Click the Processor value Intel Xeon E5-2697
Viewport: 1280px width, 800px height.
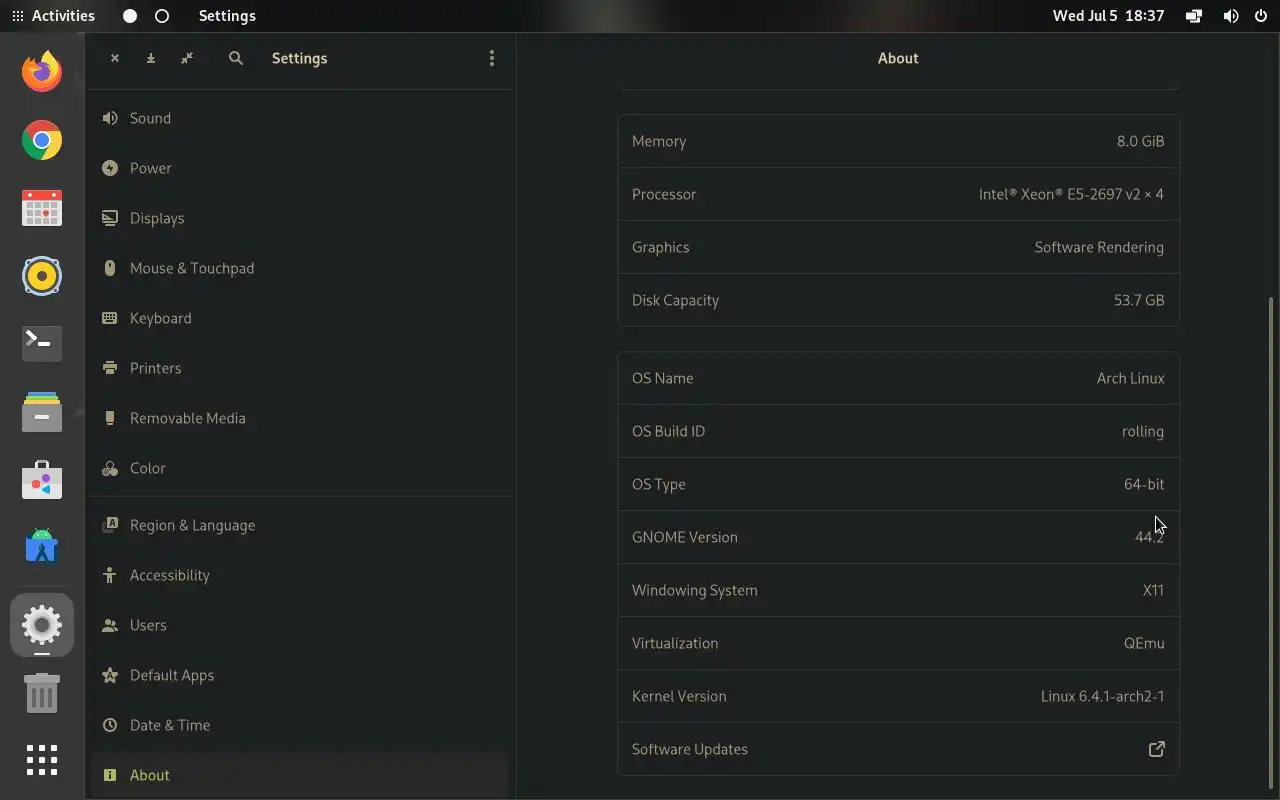point(1071,194)
